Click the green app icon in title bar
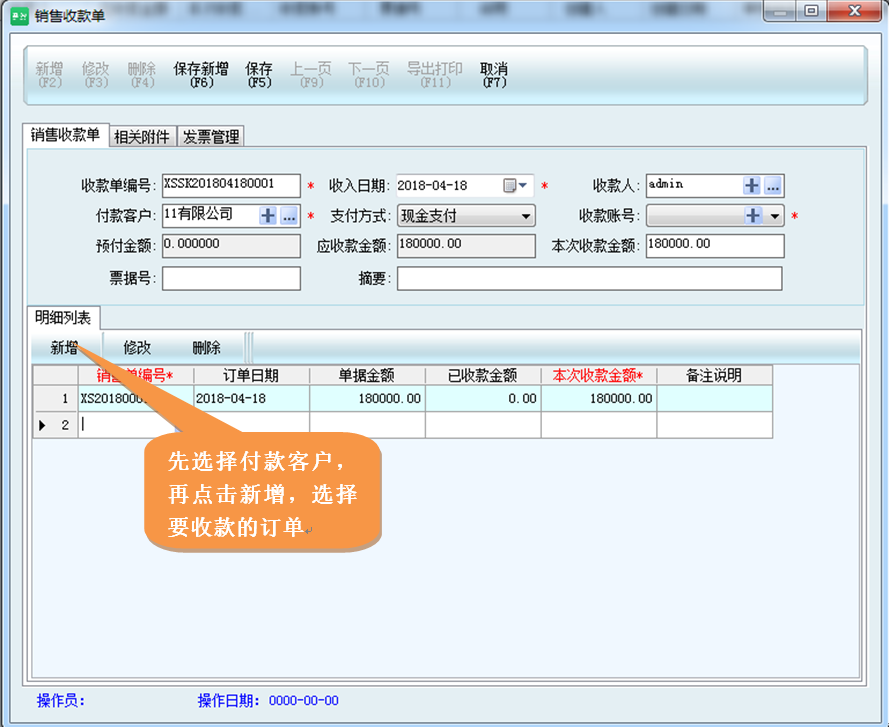The image size is (889, 728). tap(19, 16)
